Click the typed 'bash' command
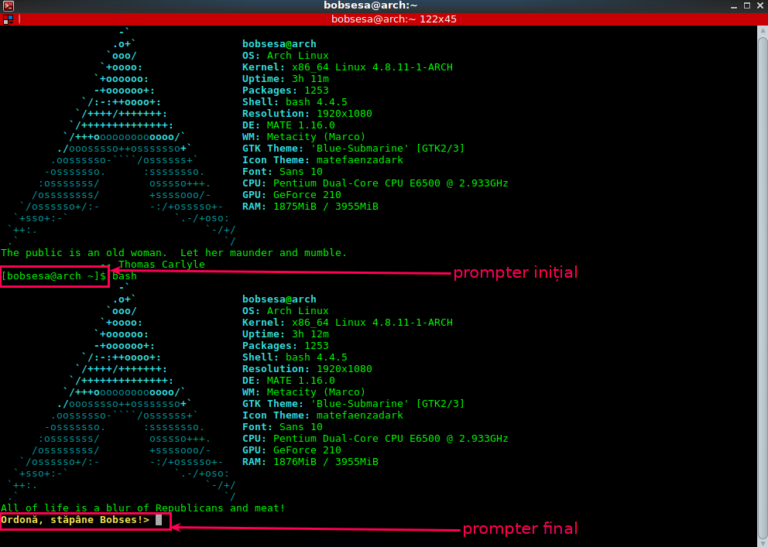 tap(124, 276)
